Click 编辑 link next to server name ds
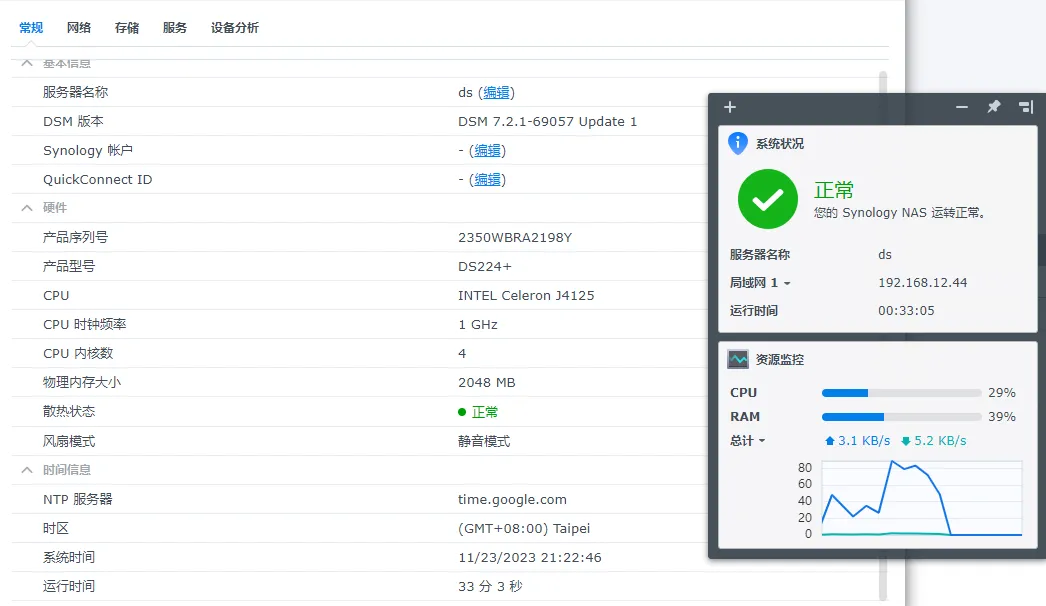The width and height of the screenshot is (1046, 606). (496, 92)
